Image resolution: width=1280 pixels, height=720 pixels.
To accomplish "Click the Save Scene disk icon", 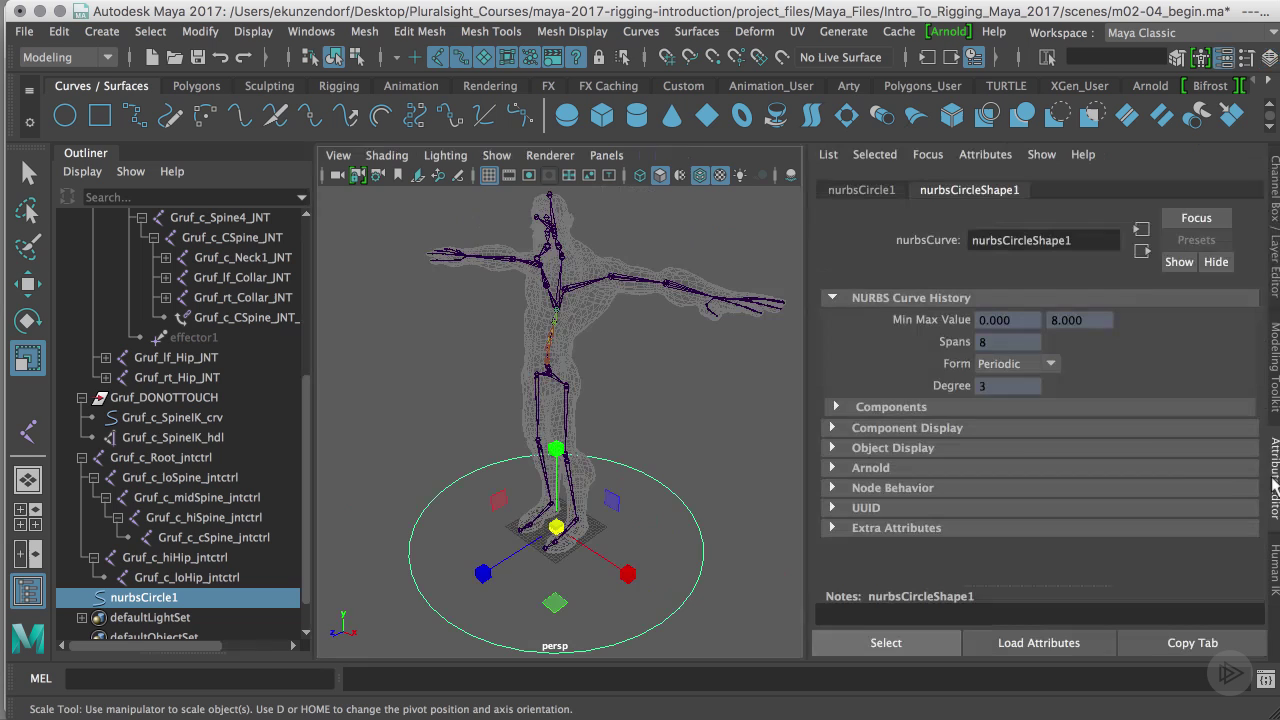I will pyautogui.click(x=197, y=57).
